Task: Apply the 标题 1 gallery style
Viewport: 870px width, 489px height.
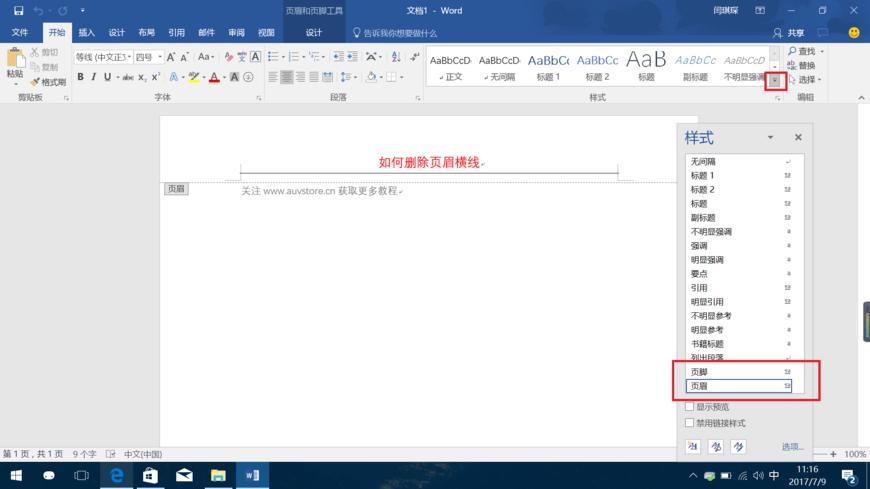Action: pyautogui.click(x=548, y=67)
